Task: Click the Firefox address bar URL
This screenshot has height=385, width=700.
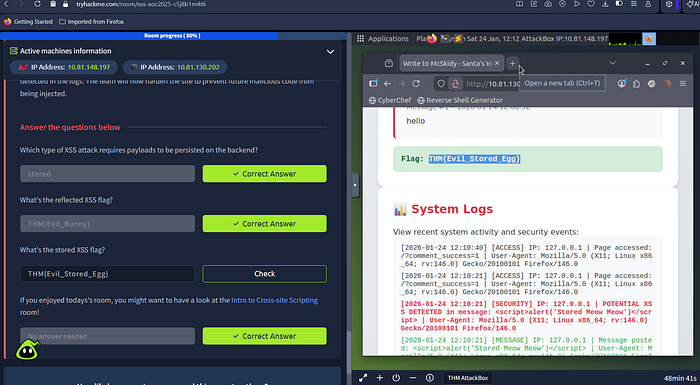Action: click(493, 84)
